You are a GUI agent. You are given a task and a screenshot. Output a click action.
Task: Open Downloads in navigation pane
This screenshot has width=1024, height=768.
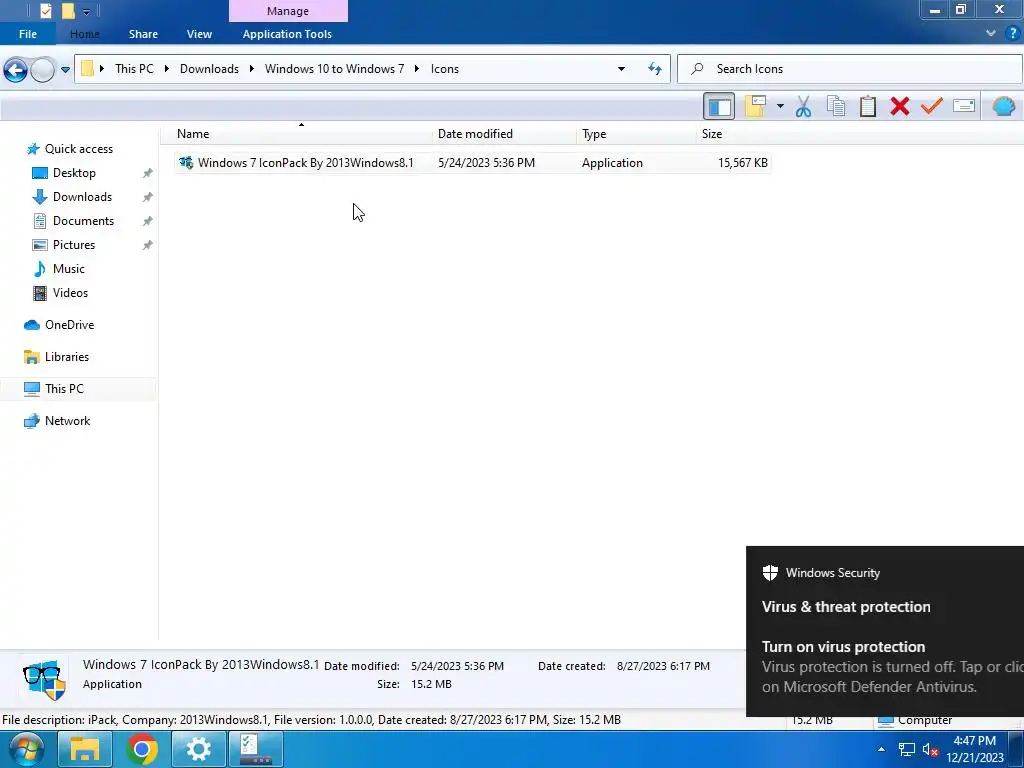coord(82,197)
